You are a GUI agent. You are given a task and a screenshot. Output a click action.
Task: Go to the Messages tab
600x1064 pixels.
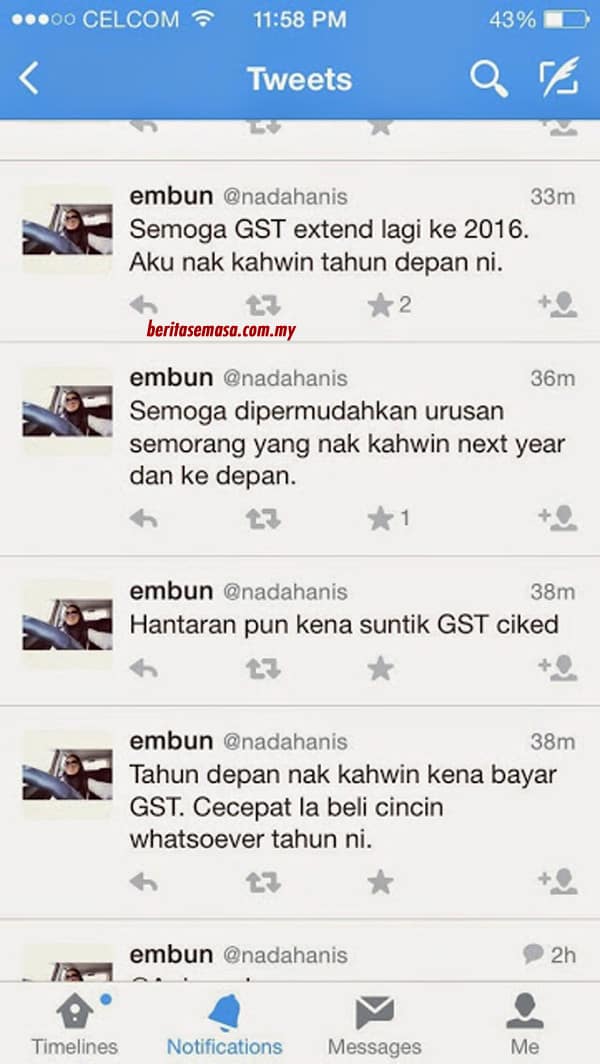point(375,1025)
